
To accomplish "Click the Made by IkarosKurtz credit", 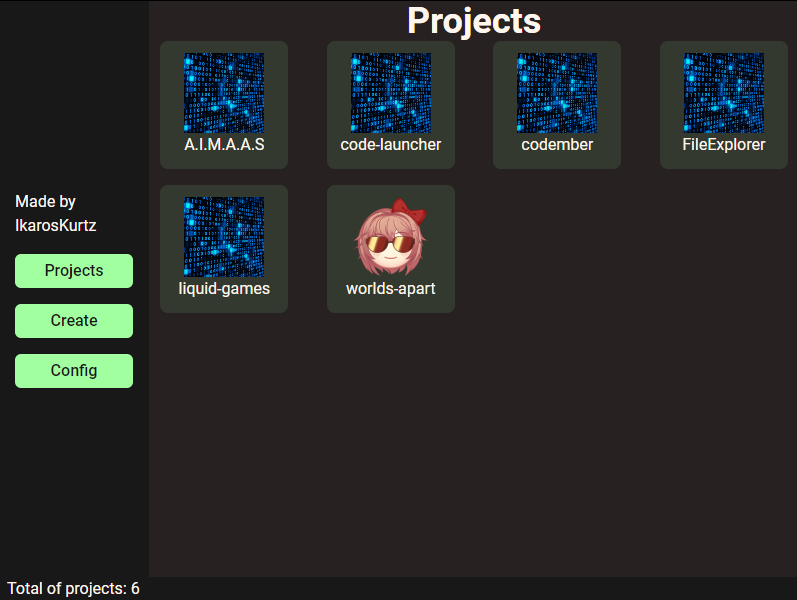I will [55, 214].
